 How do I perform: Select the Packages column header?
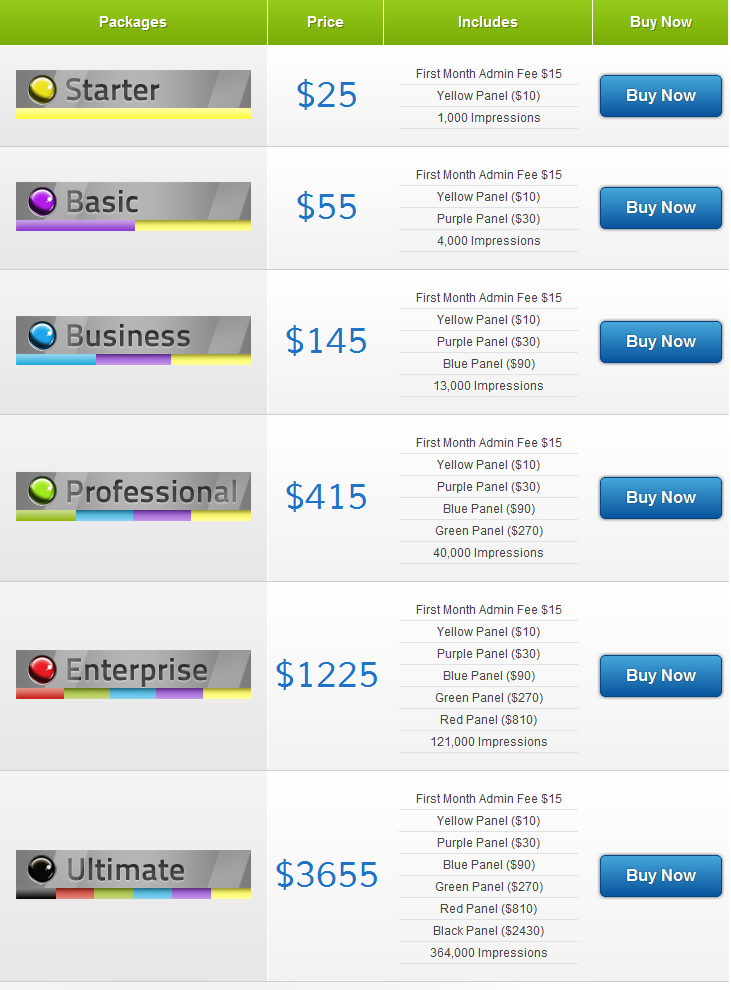pos(133,22)
